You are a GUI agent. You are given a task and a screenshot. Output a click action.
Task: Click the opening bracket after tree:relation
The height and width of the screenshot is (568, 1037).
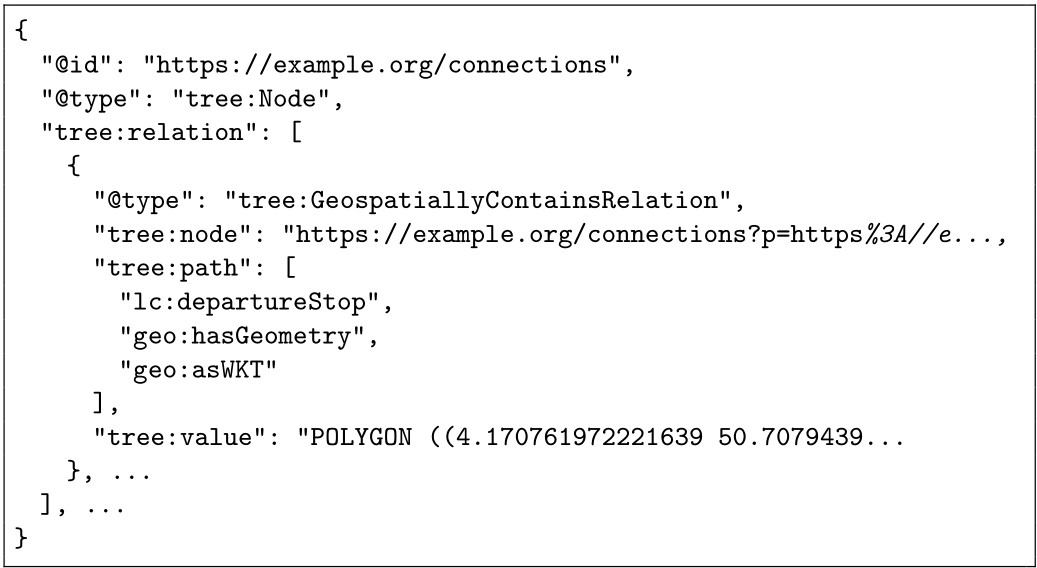(294, 134)
